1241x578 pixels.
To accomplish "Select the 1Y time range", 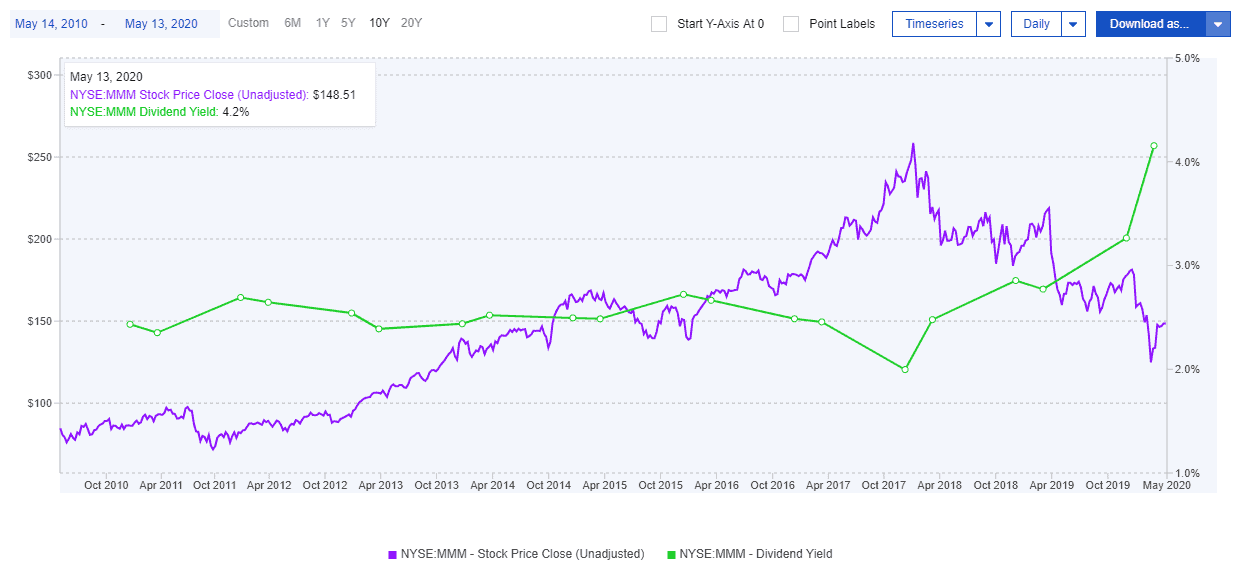I will tap(322, 23).
